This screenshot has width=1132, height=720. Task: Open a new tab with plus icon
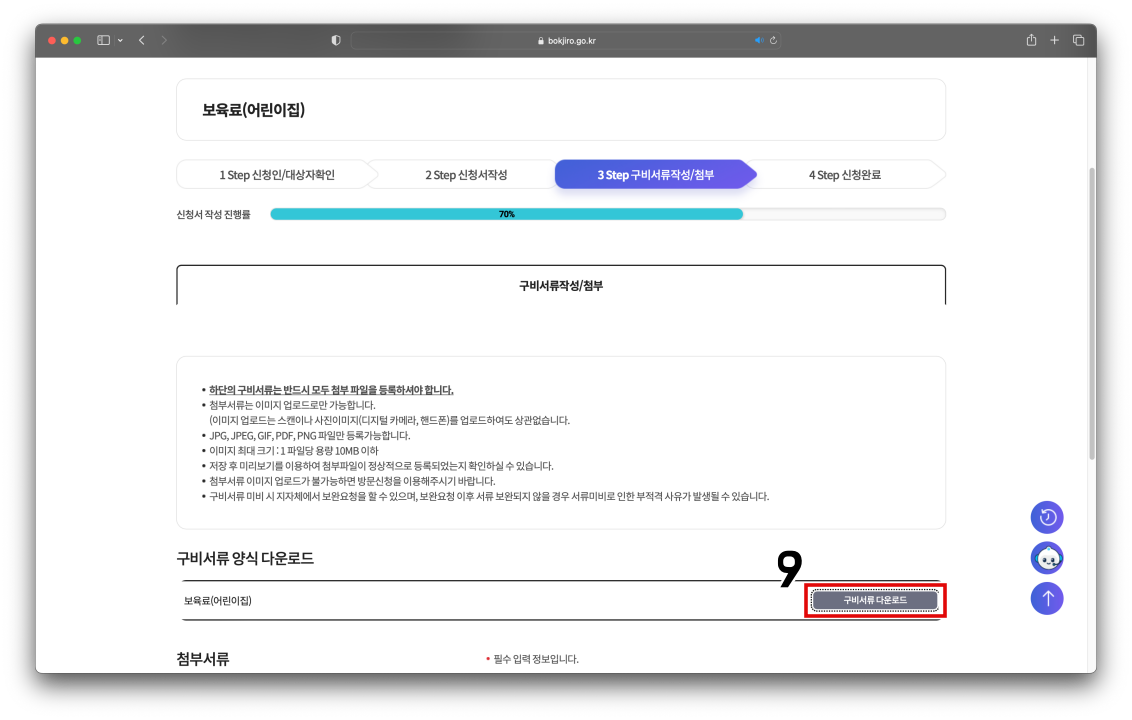1054,40
